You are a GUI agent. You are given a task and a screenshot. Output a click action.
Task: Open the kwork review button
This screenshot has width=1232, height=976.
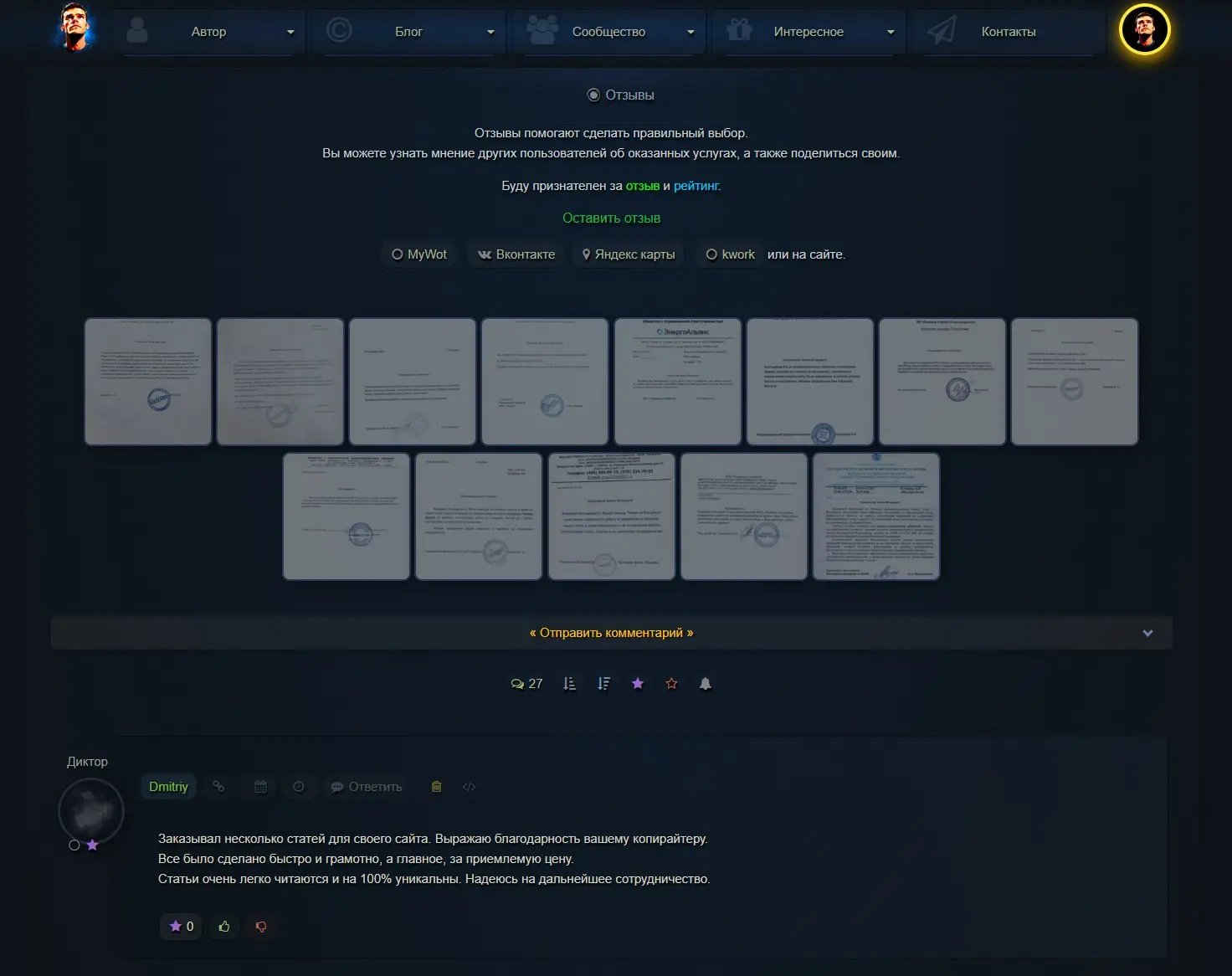pos(730,254)
